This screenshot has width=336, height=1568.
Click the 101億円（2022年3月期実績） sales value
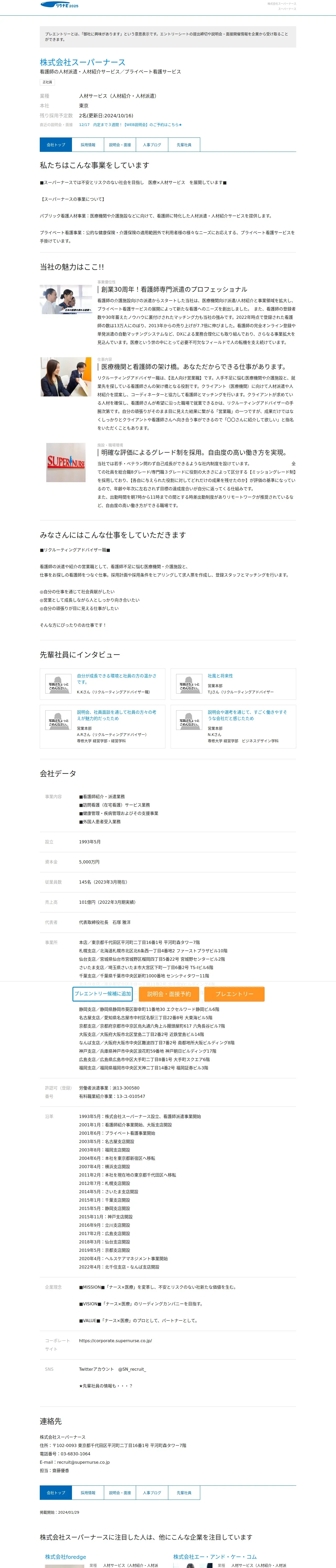pos(107,902)
